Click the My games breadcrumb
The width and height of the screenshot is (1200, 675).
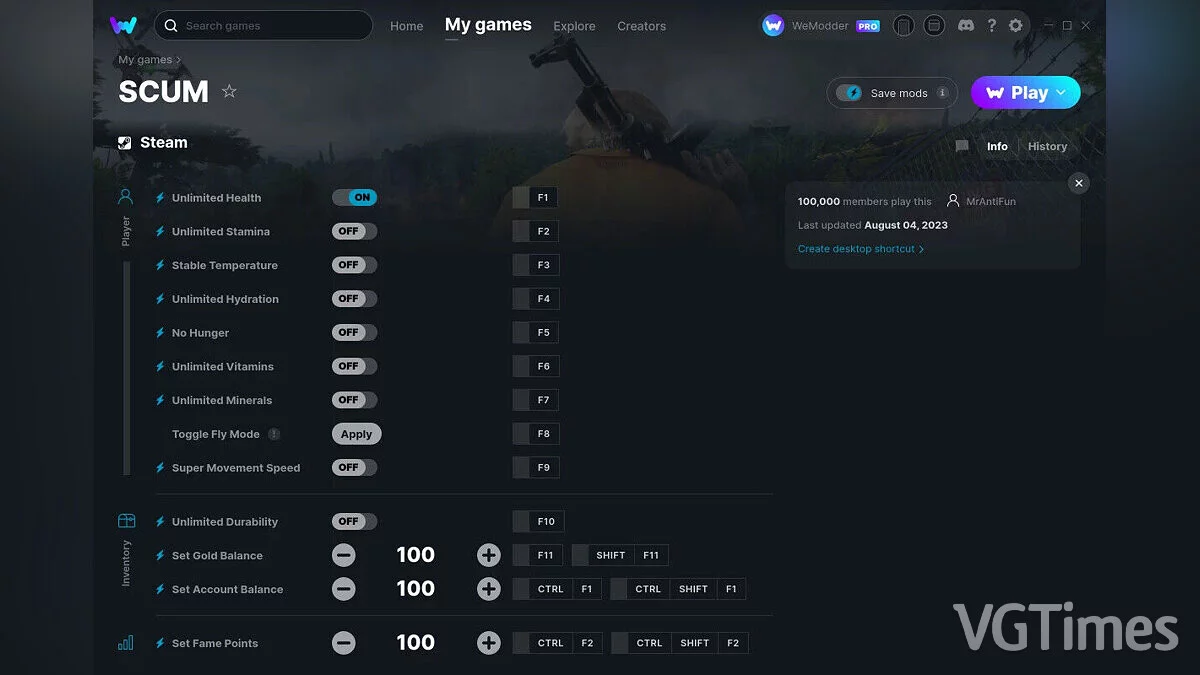coord(145,60)
